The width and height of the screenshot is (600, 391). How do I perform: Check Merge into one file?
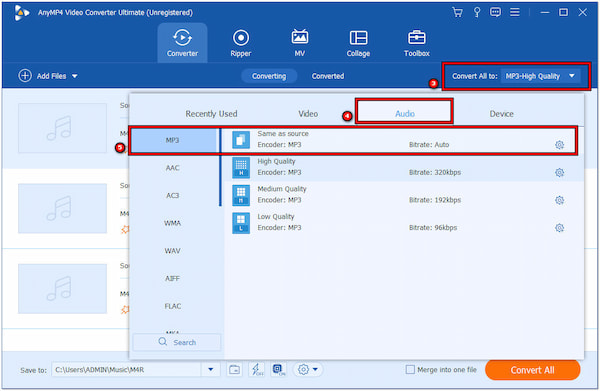[410, 370]
